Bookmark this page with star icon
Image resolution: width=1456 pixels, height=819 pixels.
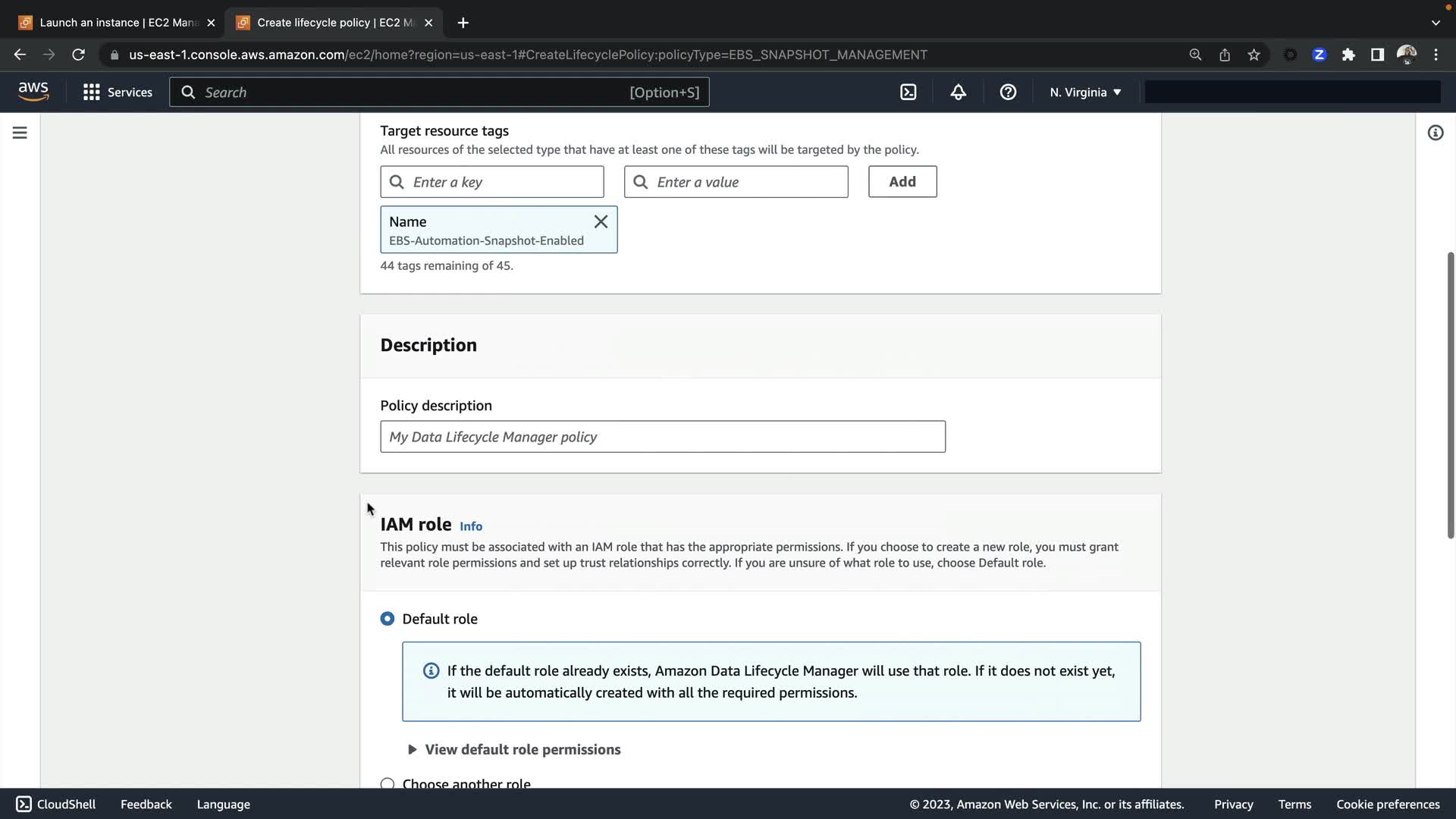1254,55
